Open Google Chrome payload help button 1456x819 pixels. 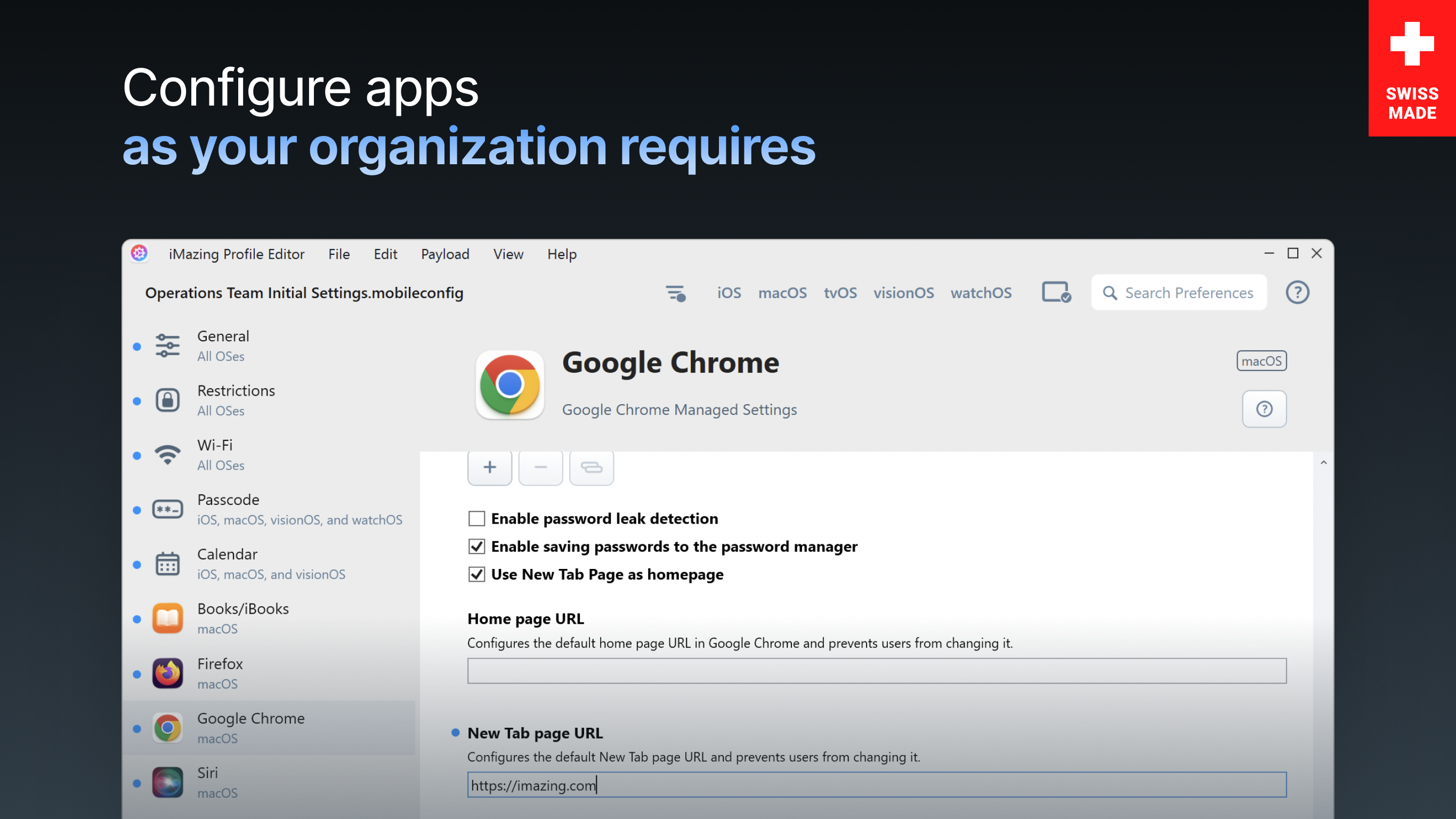click(1264, 409)
